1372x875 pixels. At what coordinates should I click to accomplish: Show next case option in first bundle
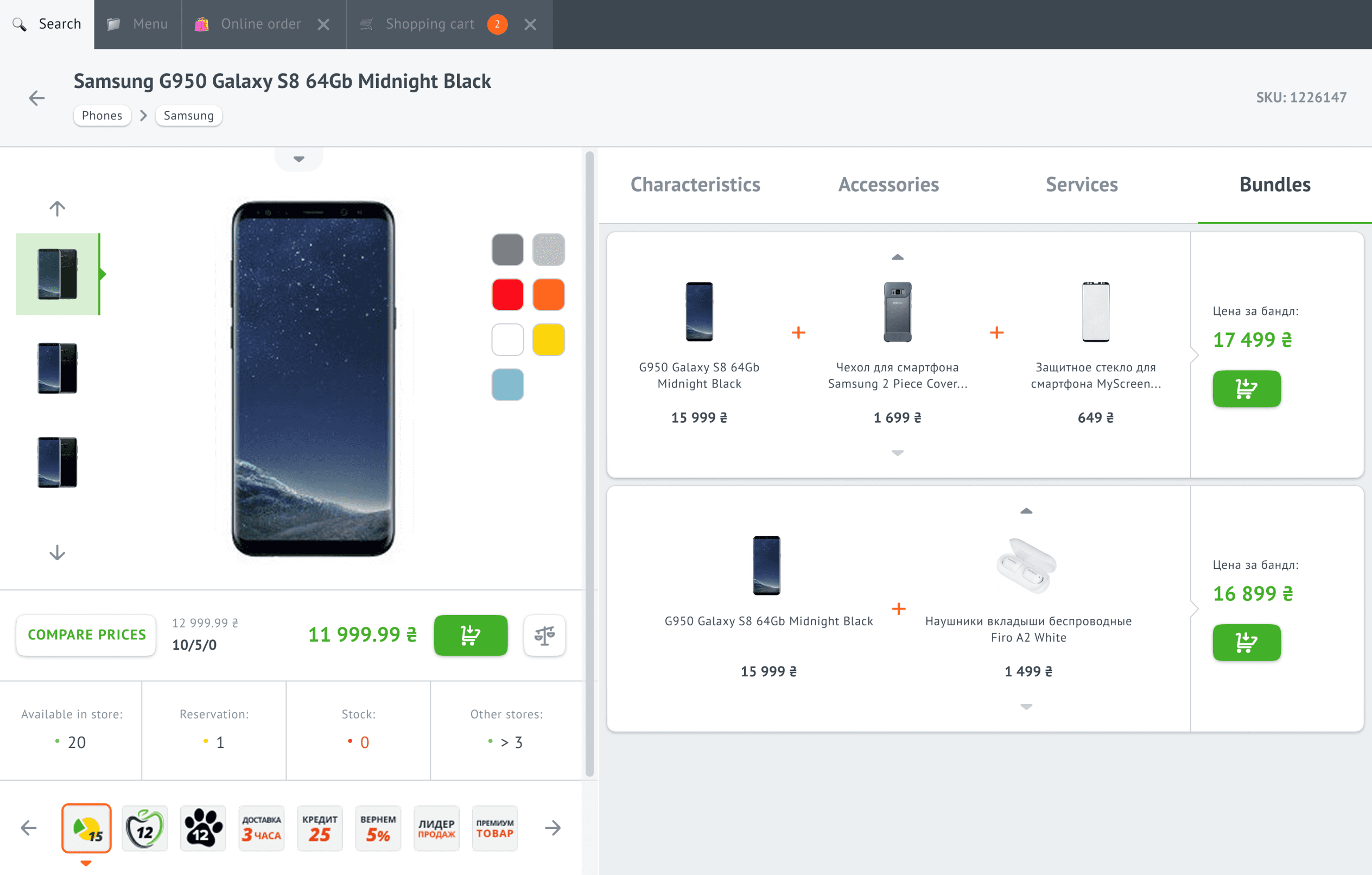[897, 453]
